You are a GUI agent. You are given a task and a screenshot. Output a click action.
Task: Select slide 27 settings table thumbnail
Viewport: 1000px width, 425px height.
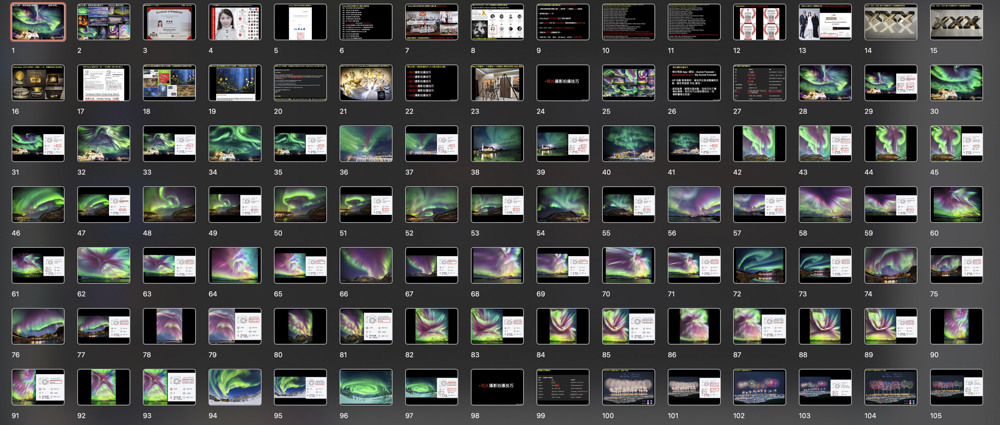point(760,83)
